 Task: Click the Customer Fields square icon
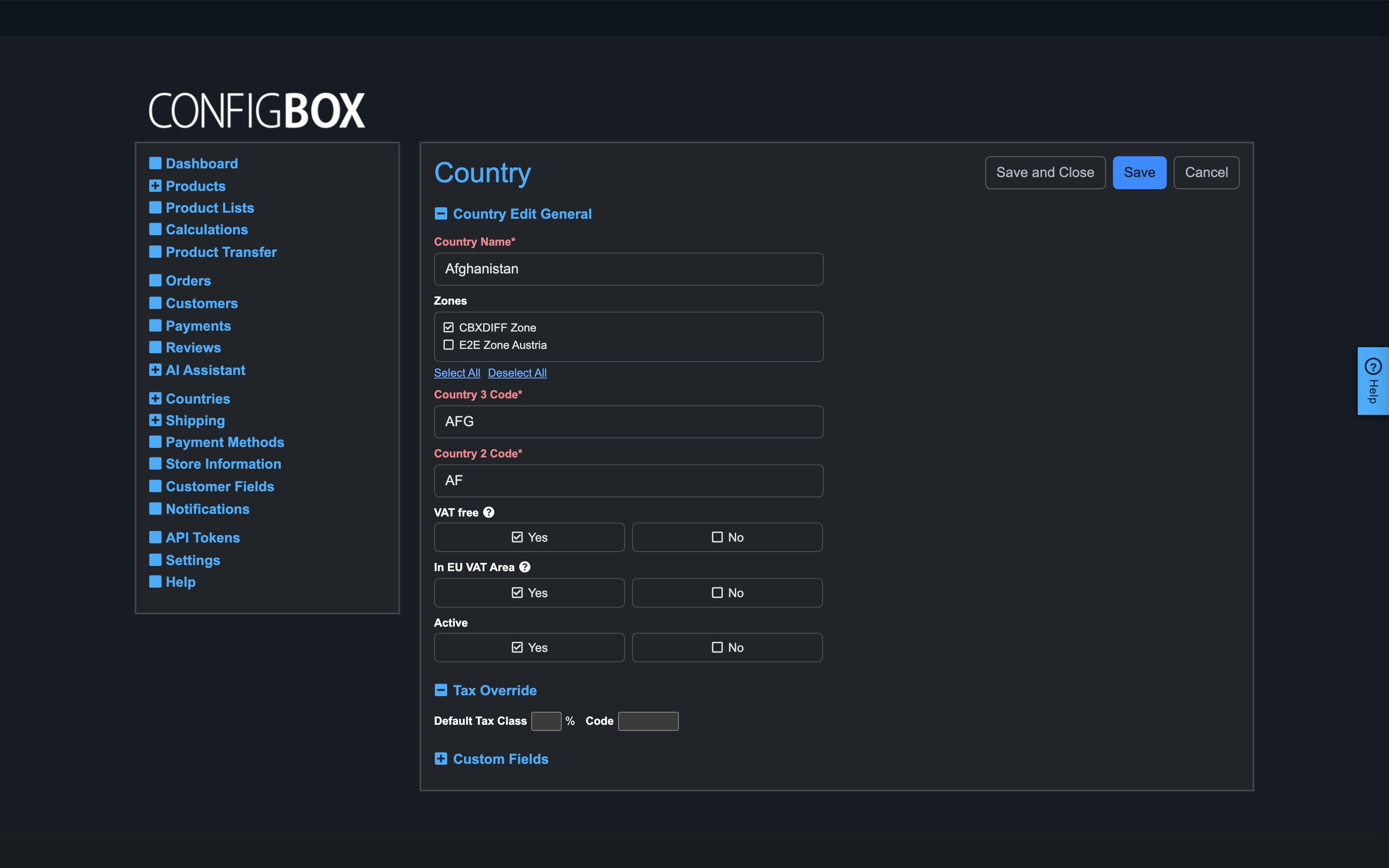pos(155,487)
